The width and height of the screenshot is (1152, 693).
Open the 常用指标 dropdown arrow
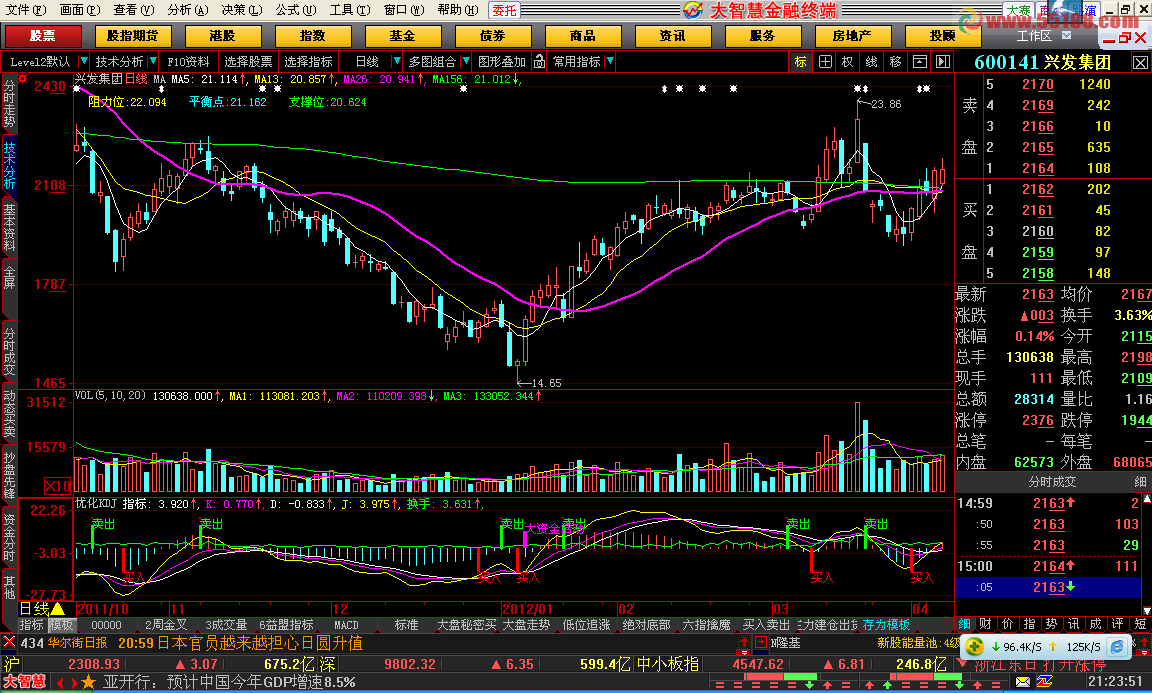[610, 61]
